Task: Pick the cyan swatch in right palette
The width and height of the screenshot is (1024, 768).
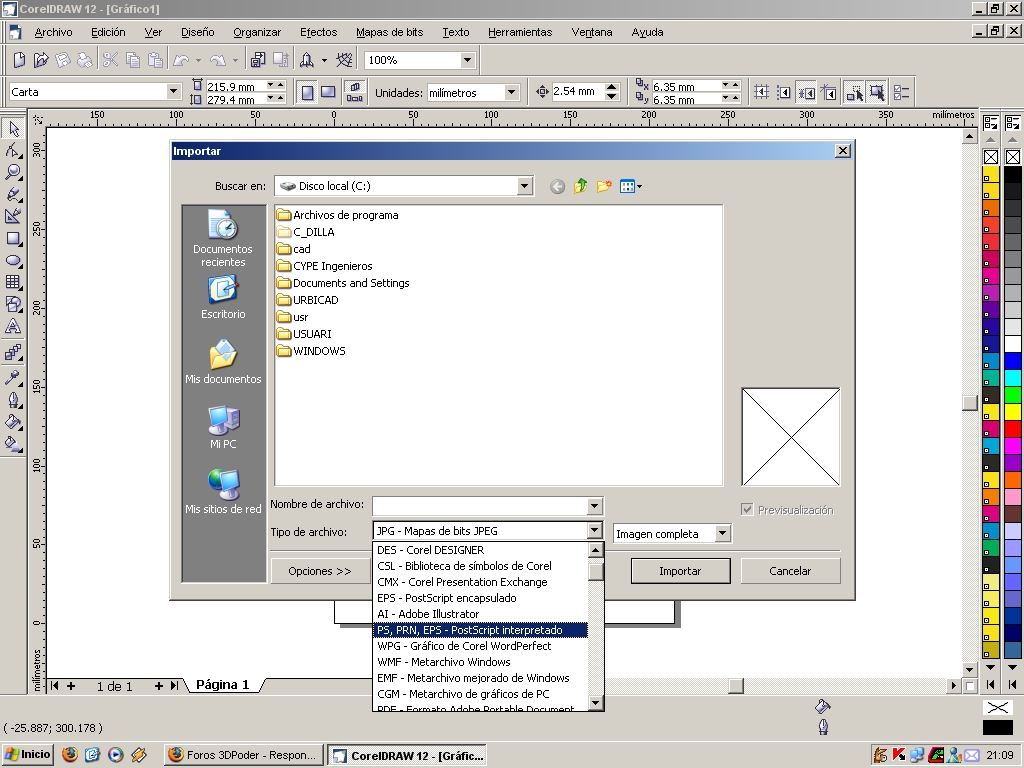Action: [x=1013, y=377]
